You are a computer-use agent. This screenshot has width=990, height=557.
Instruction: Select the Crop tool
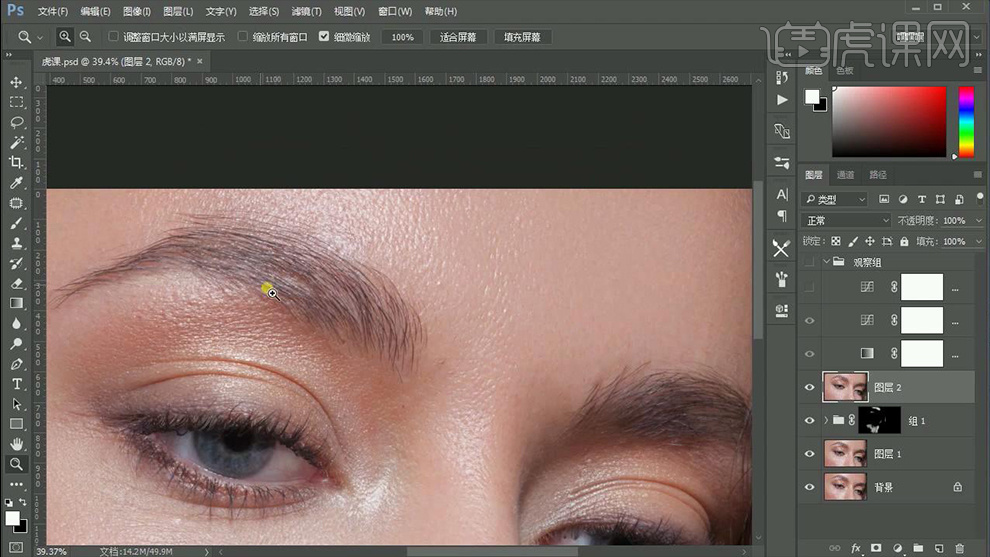pos(16,163)
